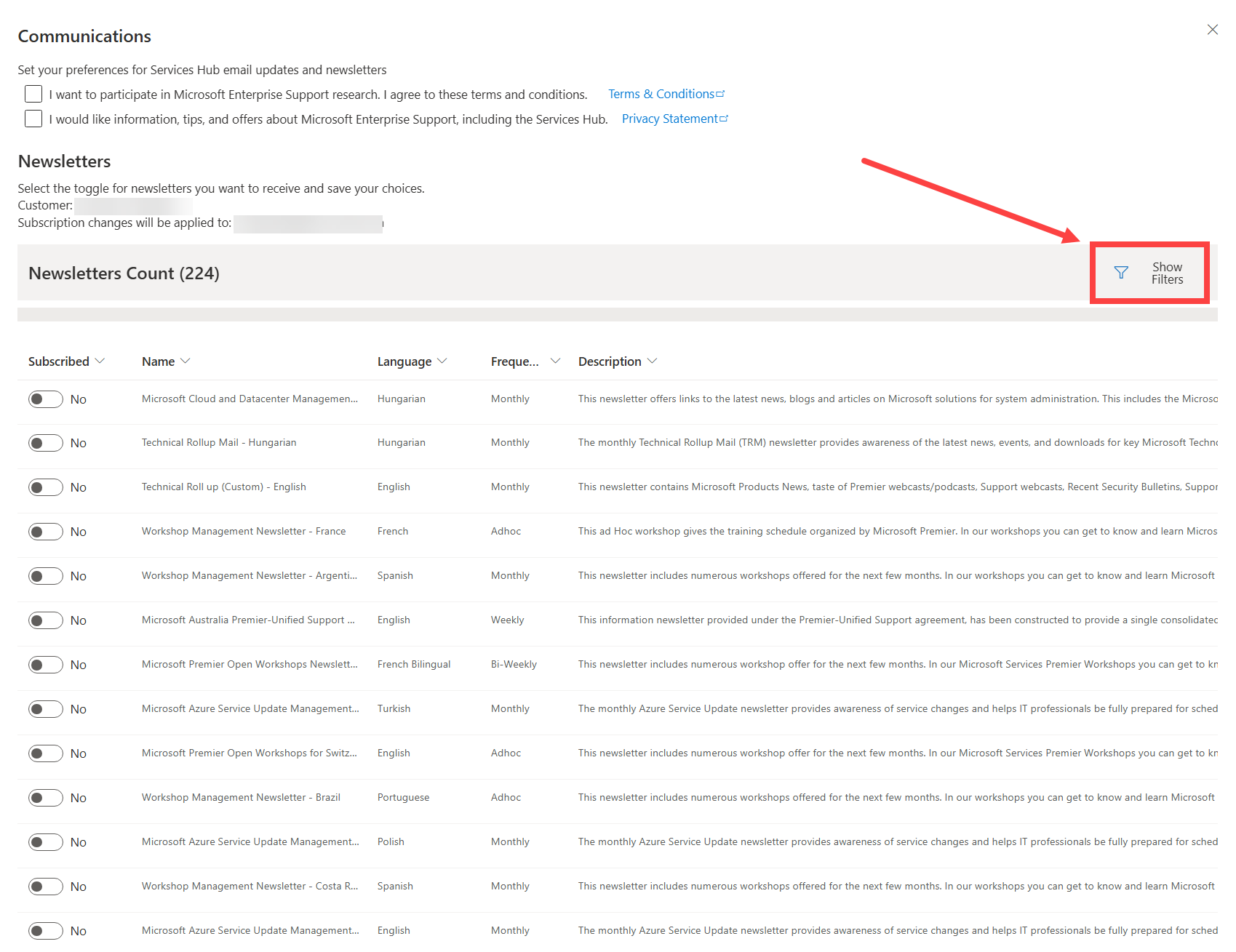1236x952 pixels.
Task: Sort by Subscribed column header
Action: [x=66, y=361]
